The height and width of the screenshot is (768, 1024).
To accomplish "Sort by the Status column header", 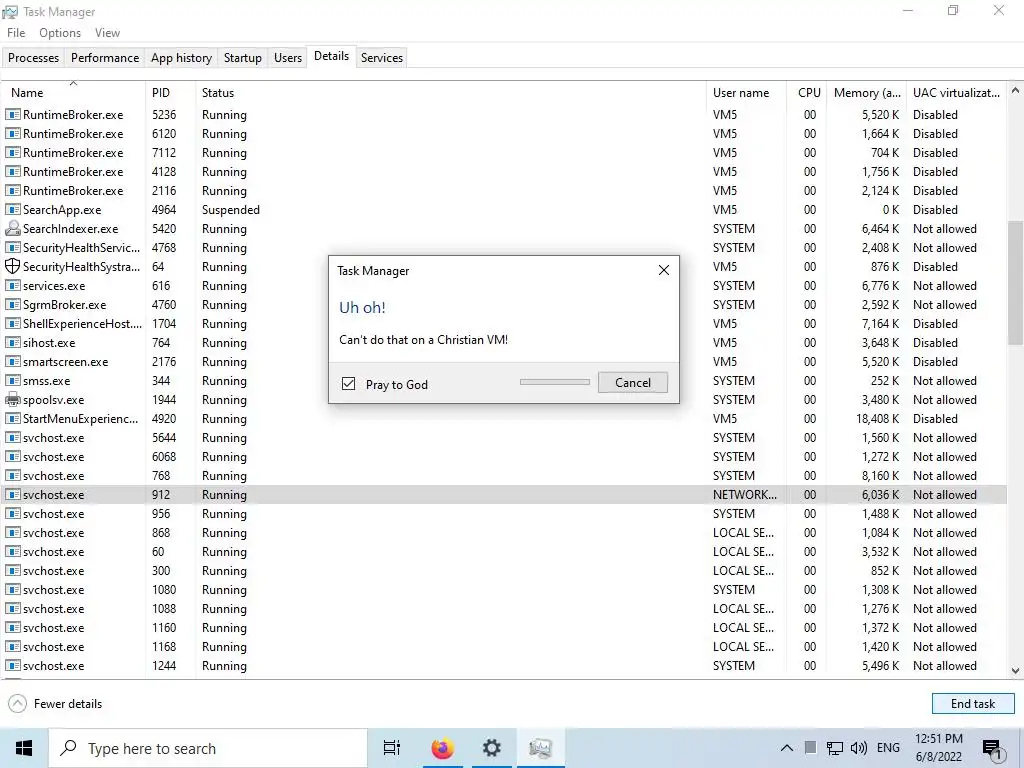I will 451,93.
